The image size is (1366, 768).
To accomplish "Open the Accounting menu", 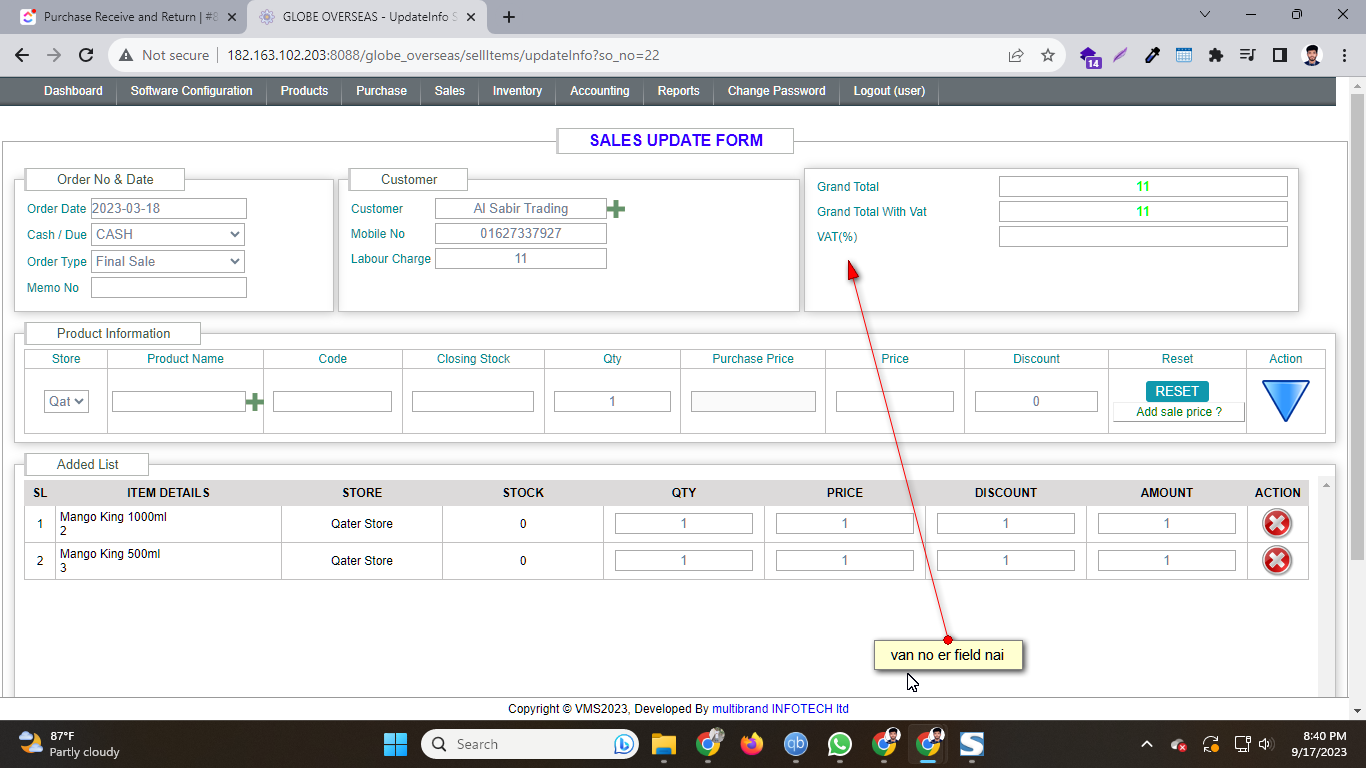I will (x=599, y=91).
